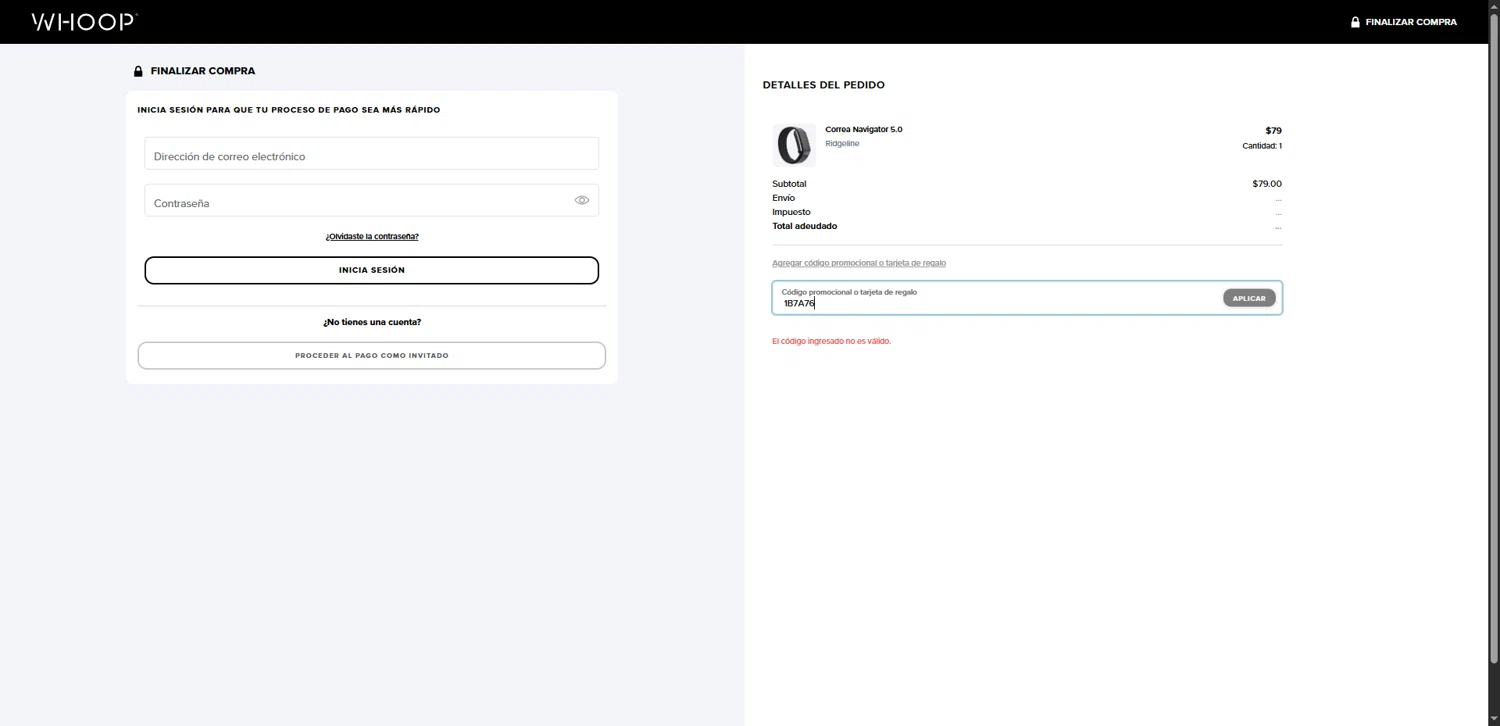The width and height of the screenshot is (1500, 726).
Task: Click the page vertical scrollbar
Action: tap(1494, 340)
